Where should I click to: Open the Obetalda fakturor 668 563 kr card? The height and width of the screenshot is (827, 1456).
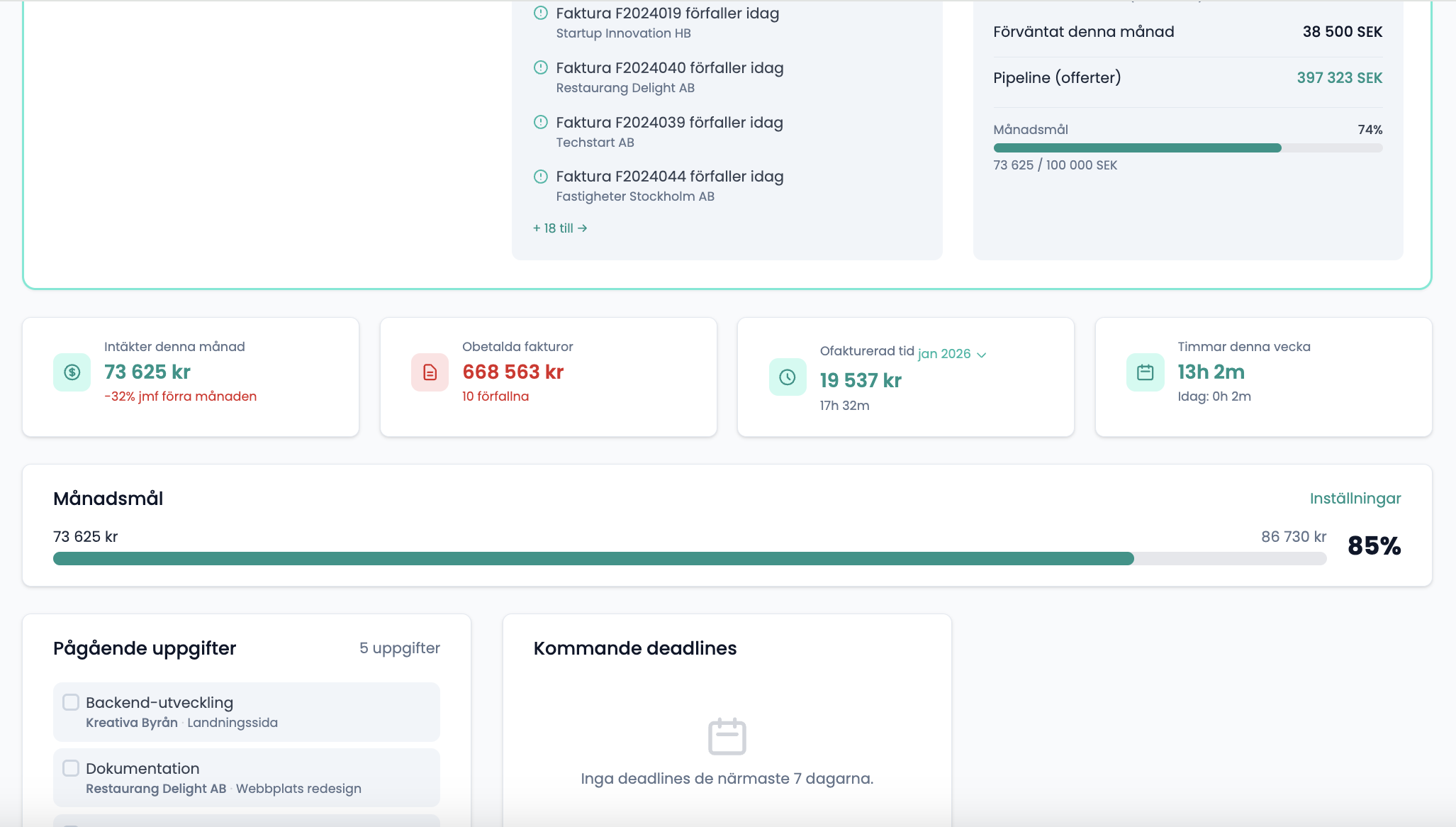pos(548,377)
